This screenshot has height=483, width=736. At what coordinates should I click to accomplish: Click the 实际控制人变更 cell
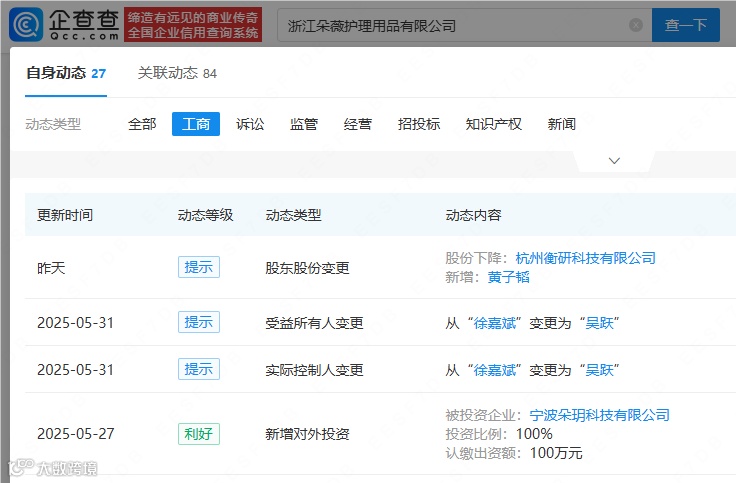pyautogui.click(x=314, y=370)
